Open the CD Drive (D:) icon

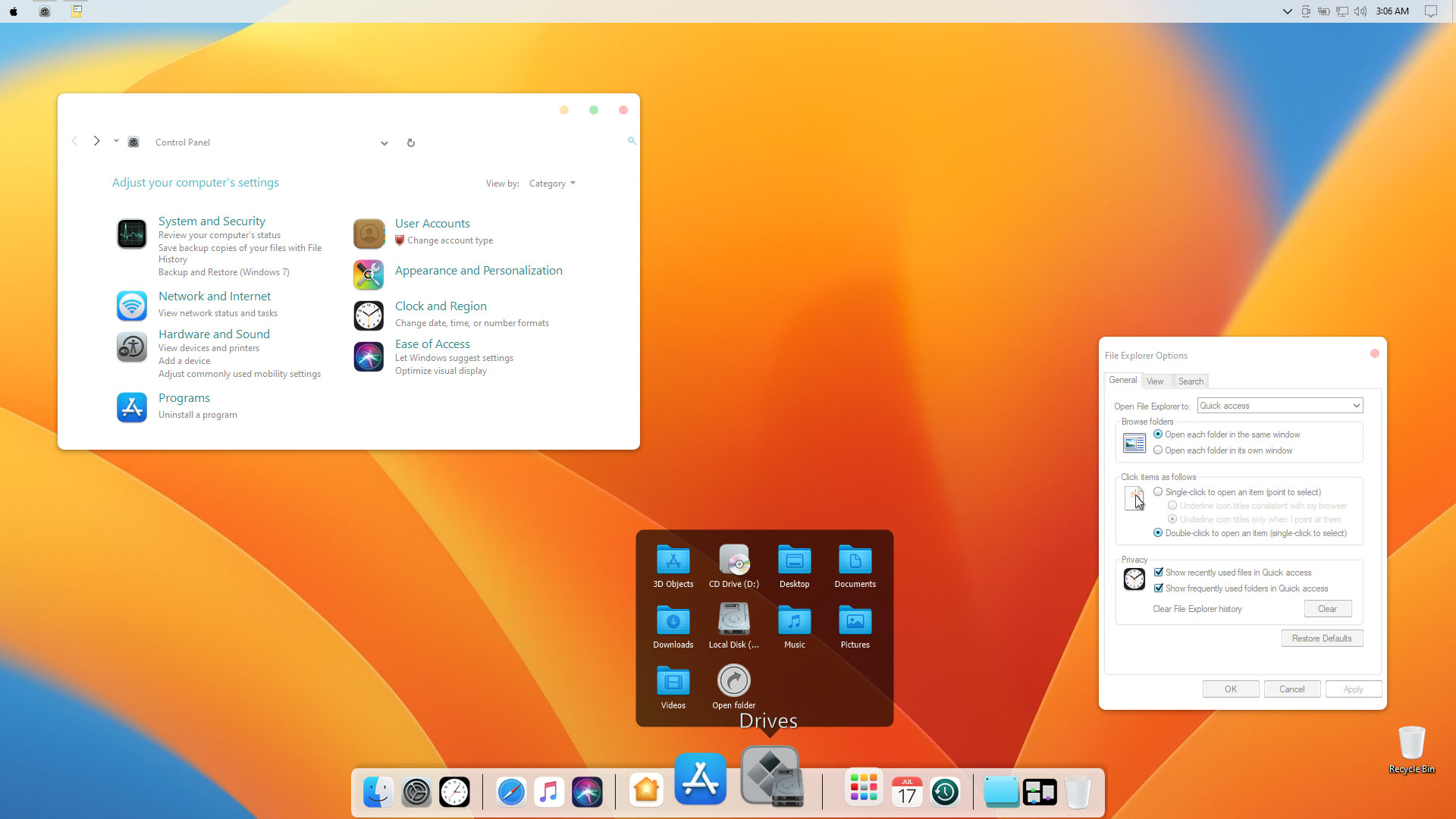[733, 561]
